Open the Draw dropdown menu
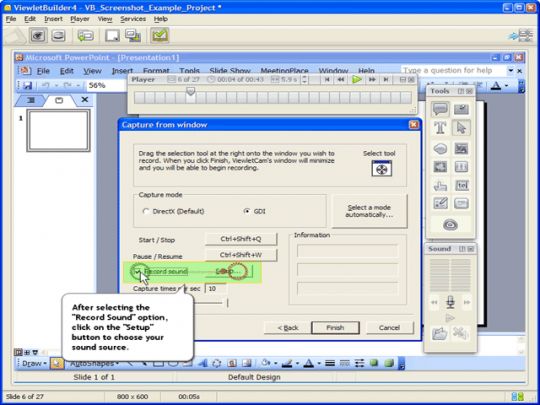540x405 pixels. (34, 363)
